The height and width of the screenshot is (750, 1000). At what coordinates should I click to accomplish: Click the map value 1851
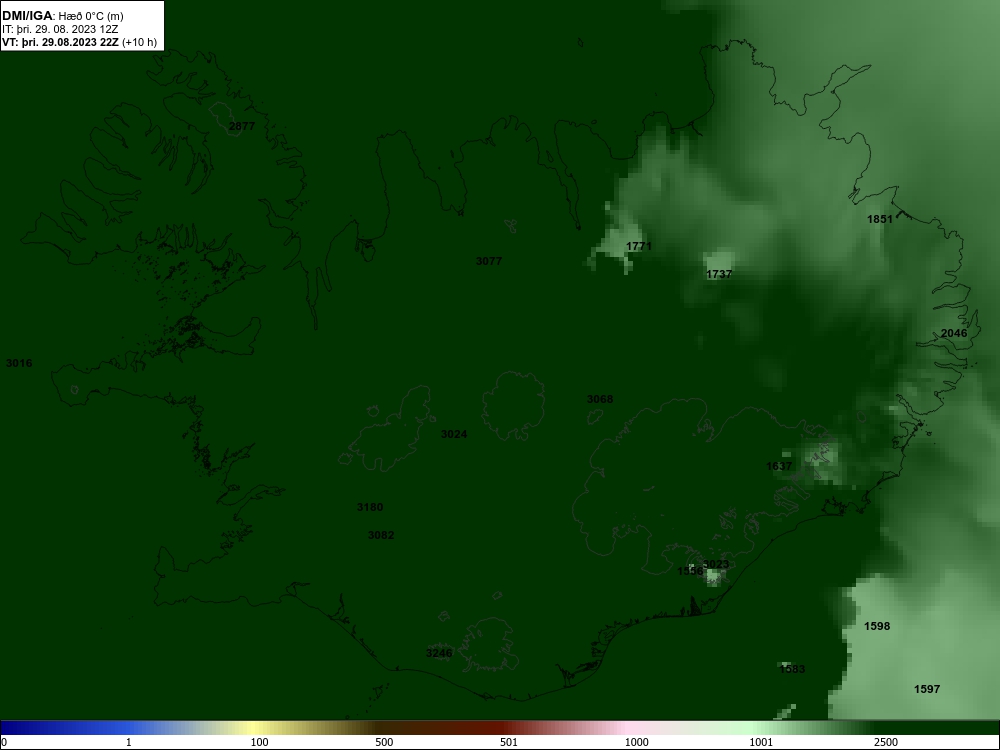tap(880, 219)
